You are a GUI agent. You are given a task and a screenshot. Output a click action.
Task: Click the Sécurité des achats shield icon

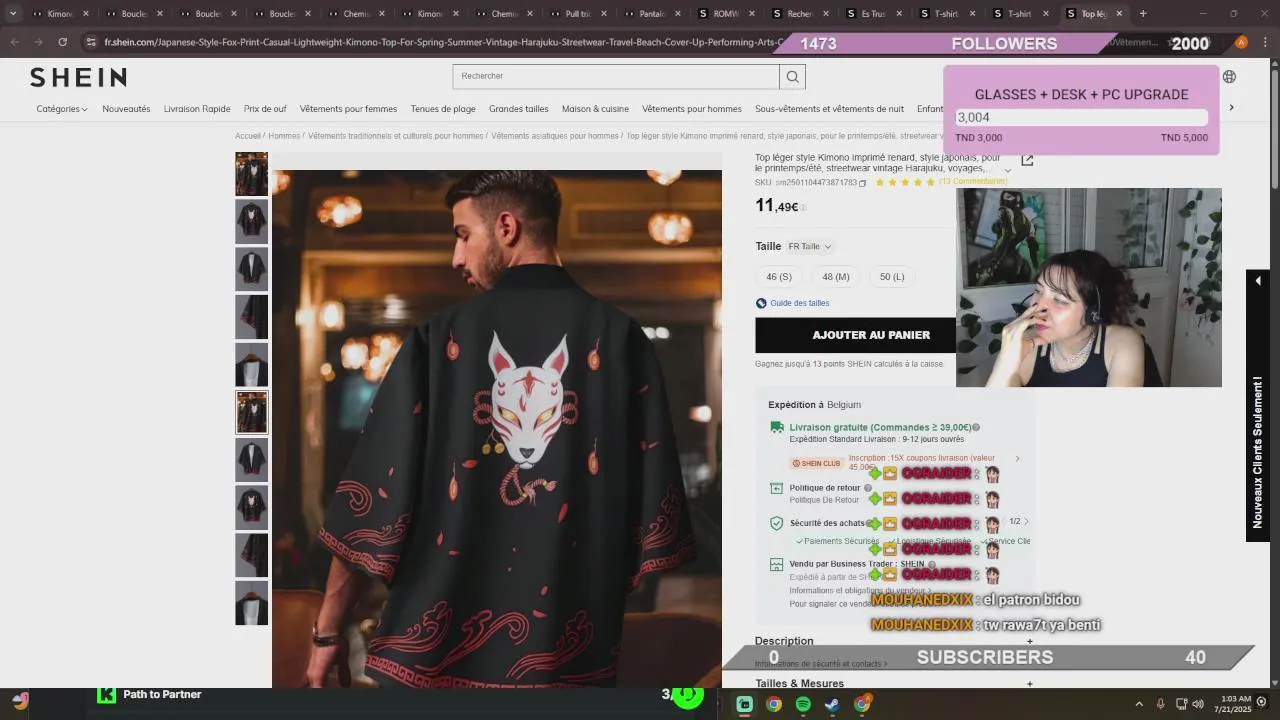(777, 523)
